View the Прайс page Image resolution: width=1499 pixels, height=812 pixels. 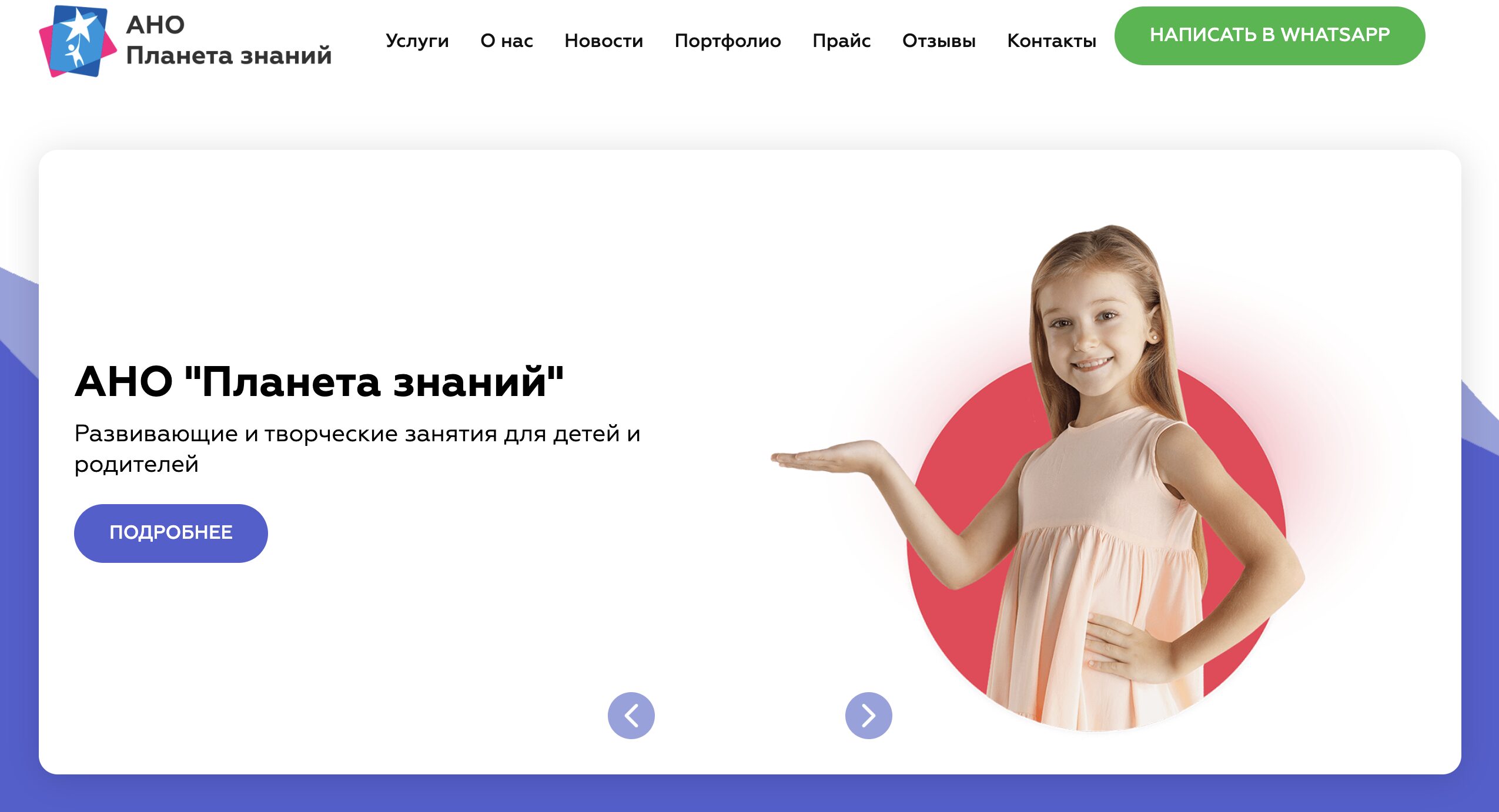[841, 41]
